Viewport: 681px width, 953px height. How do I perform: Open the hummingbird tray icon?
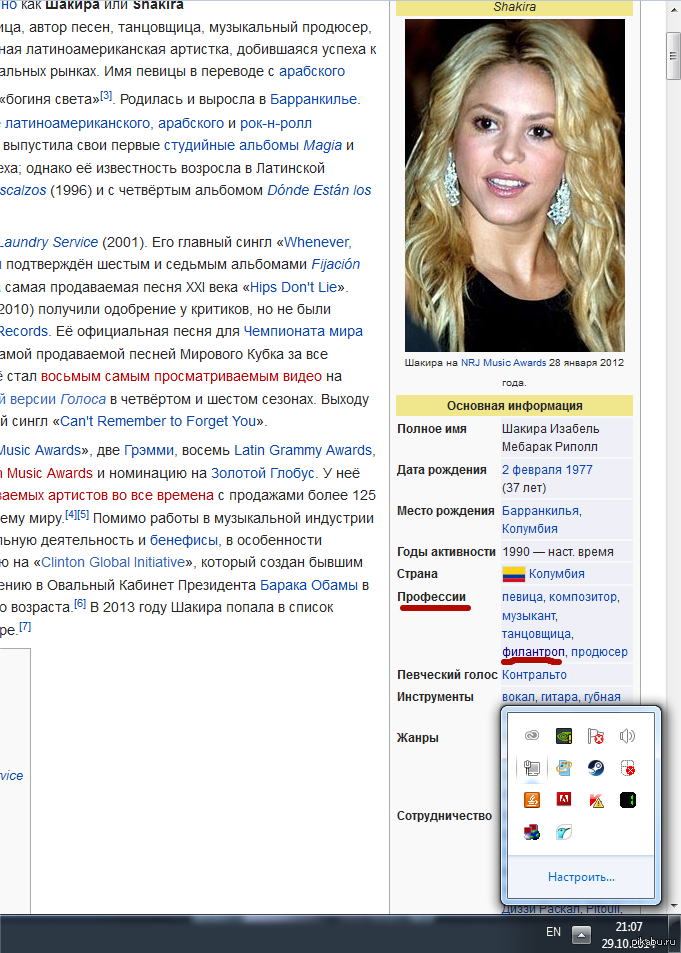(x=564, y=832)
